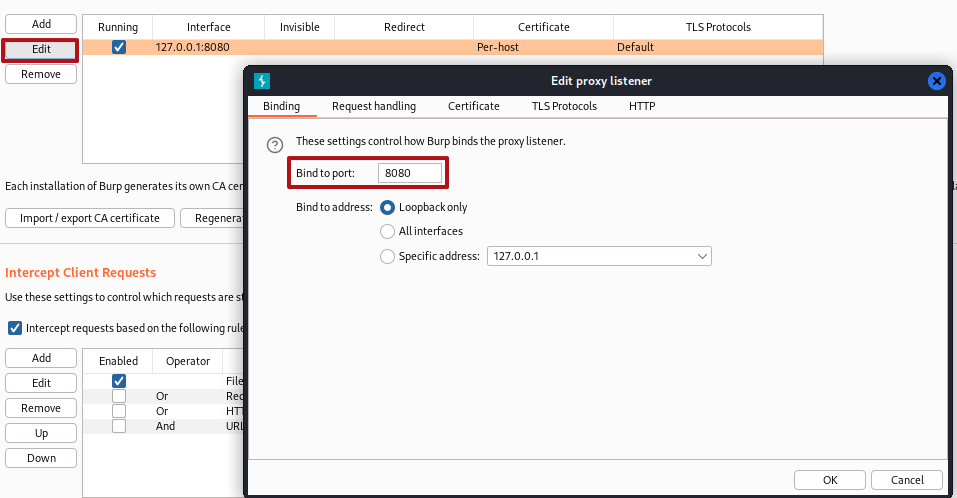Select Loopback only radio button
Viewport: 957px width, 498px height.
pyautogui.click(x=387, y=208)
